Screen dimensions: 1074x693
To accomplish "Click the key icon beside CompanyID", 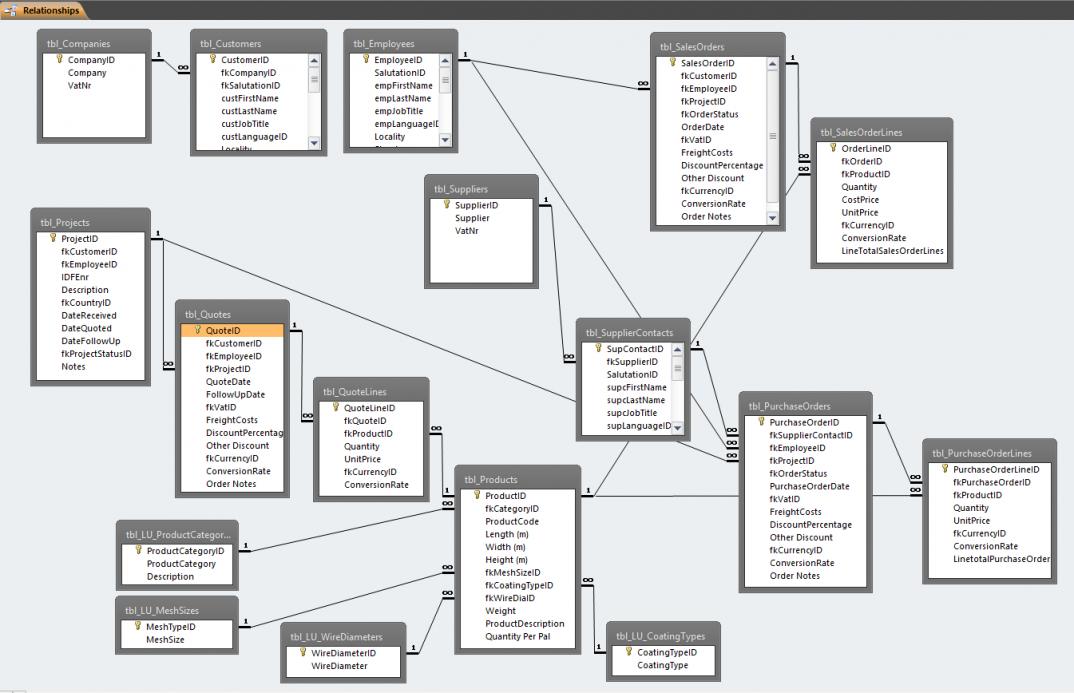I will click(60, 60).
